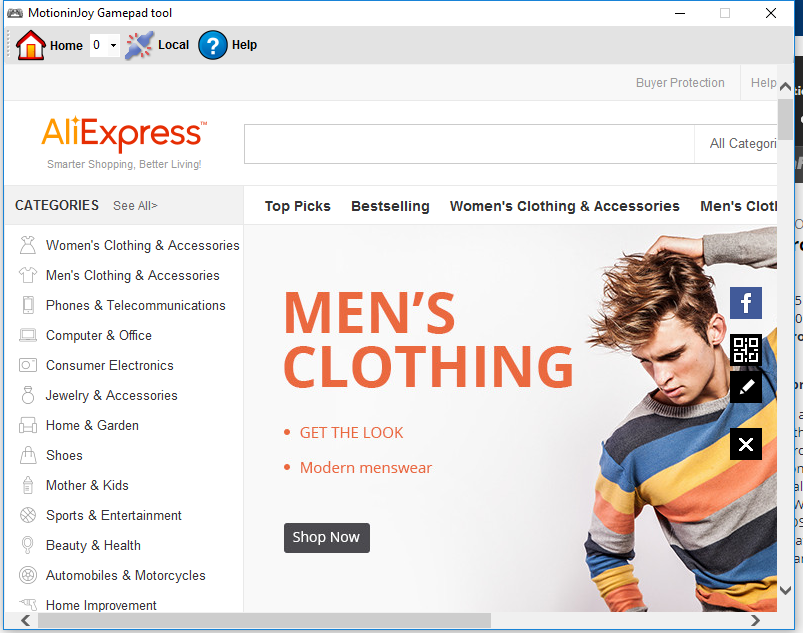Minimize the MotioninJoy Gamepad tool window
This screenshot has width=803, height=633.
(680, 13)
